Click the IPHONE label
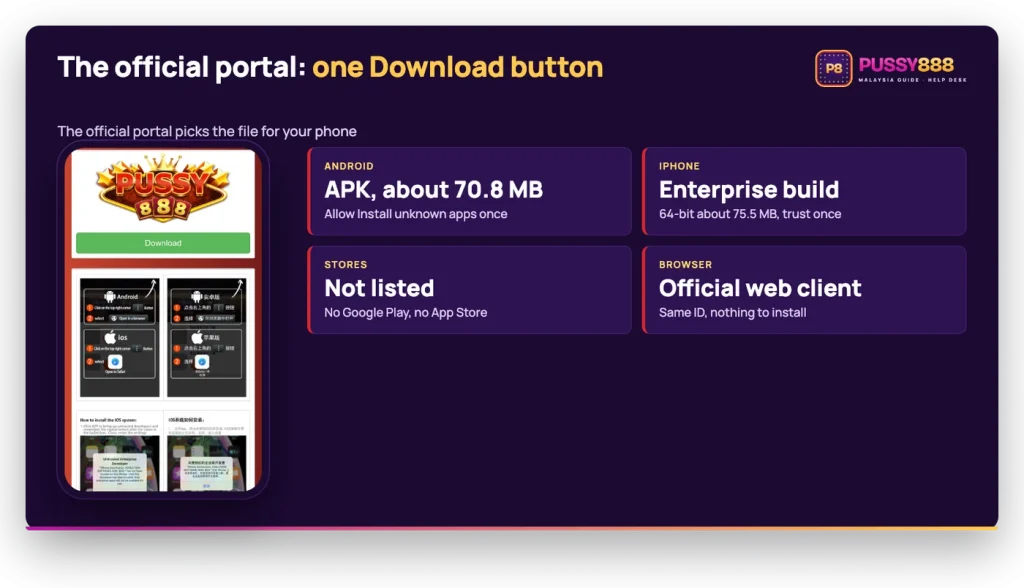Screen dimensions: 1024x588 [679, 166]
